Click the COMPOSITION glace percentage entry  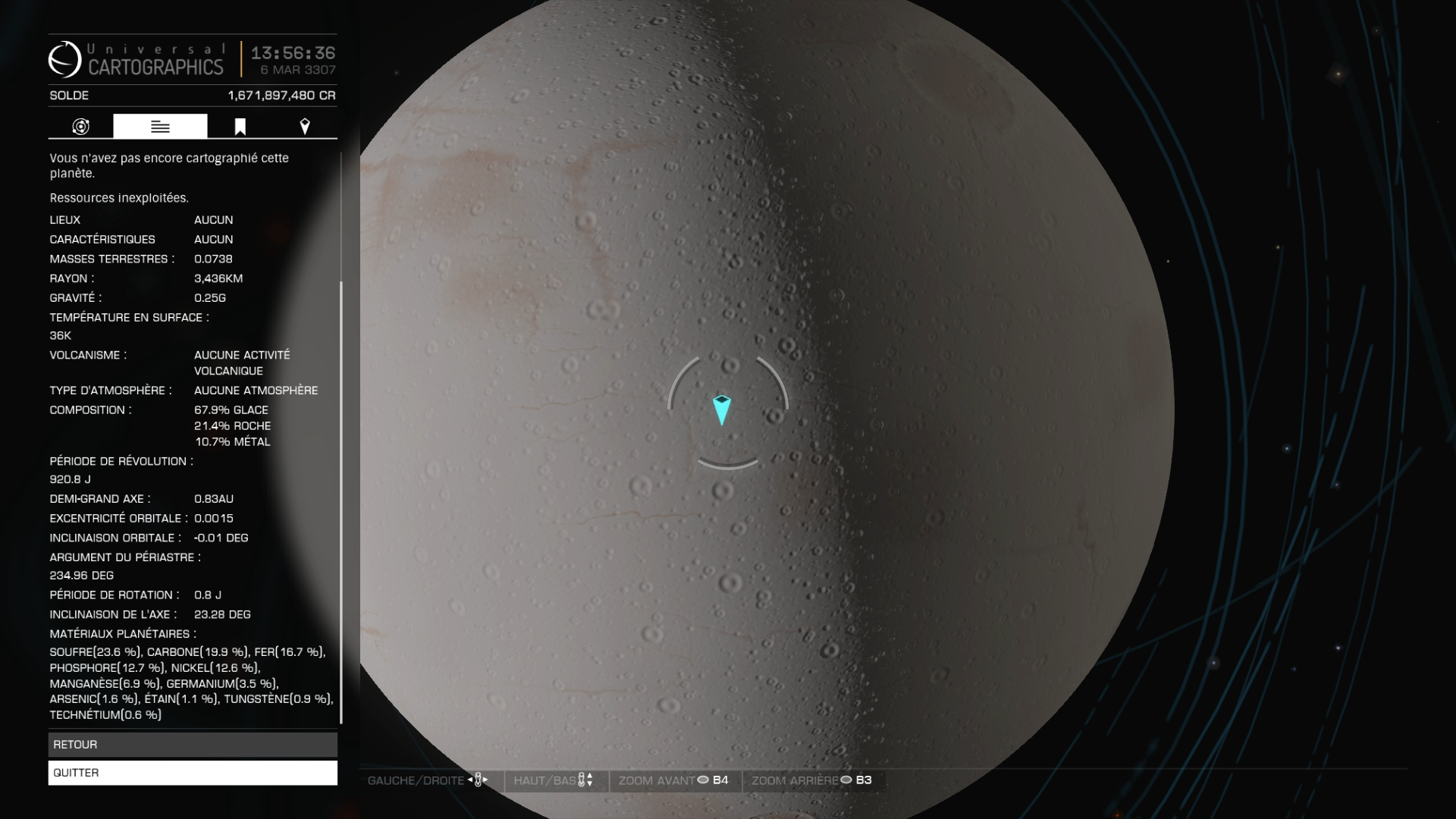coord(231,409)
